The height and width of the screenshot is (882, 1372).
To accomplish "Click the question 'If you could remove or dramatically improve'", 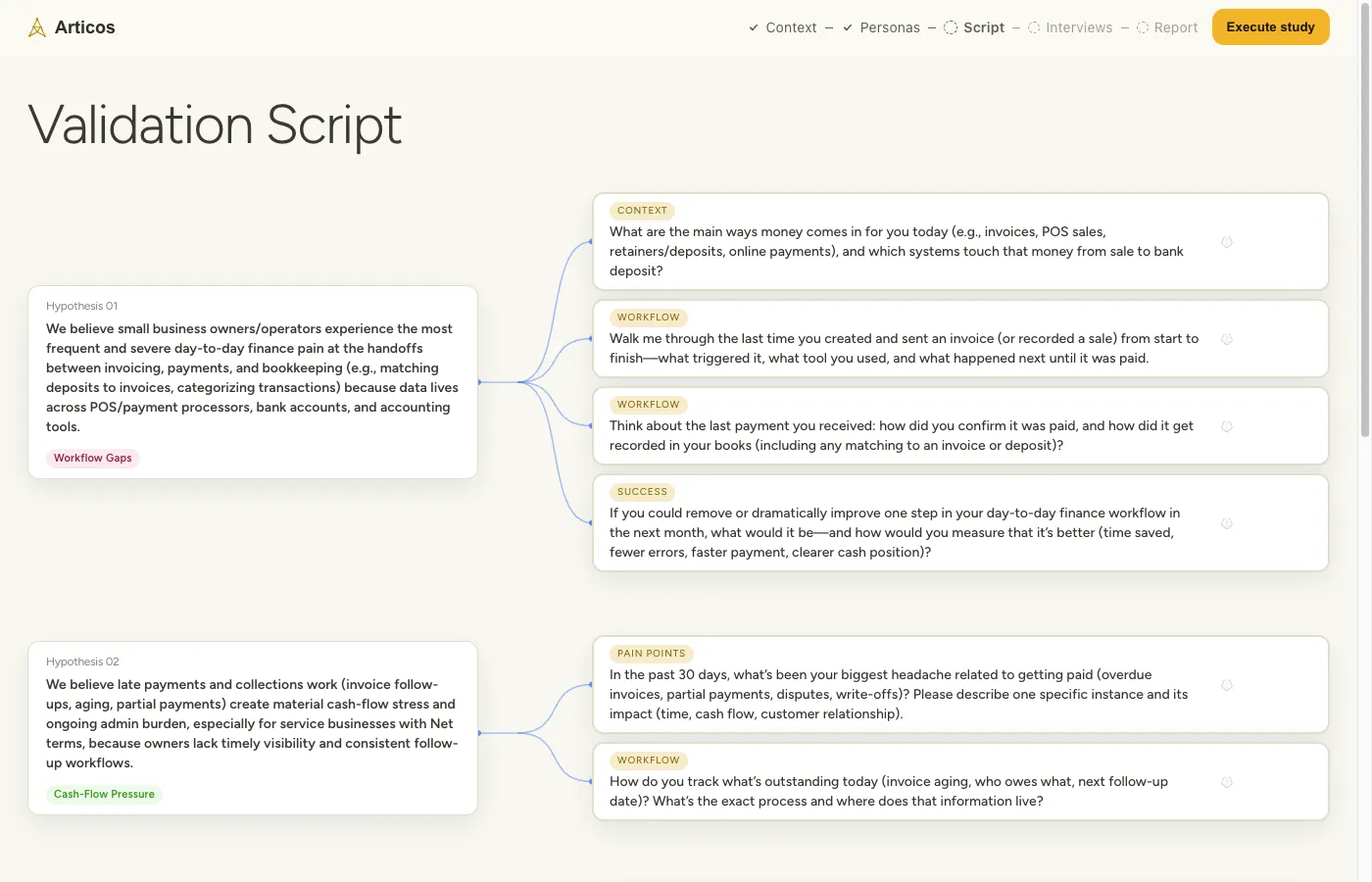I will click(x=895, y=532).
